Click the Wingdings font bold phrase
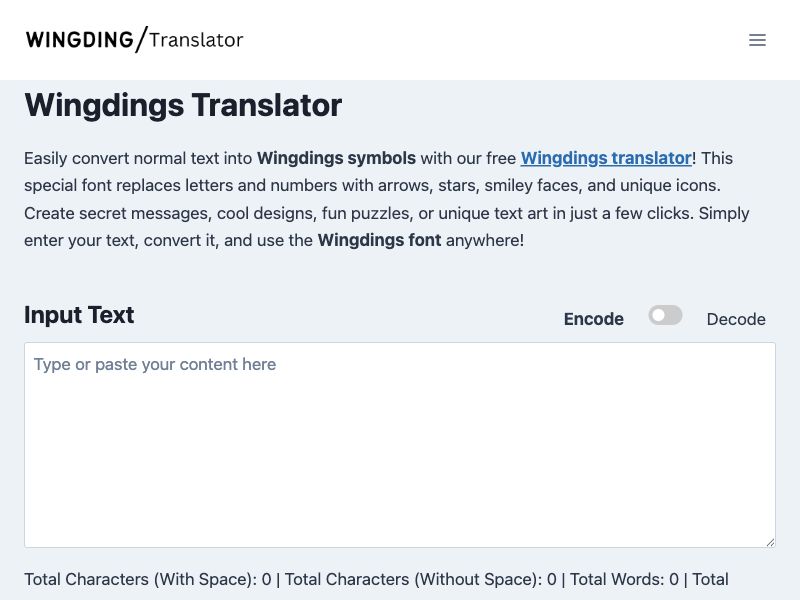800x600 pixels. click(x=379, y=240)
